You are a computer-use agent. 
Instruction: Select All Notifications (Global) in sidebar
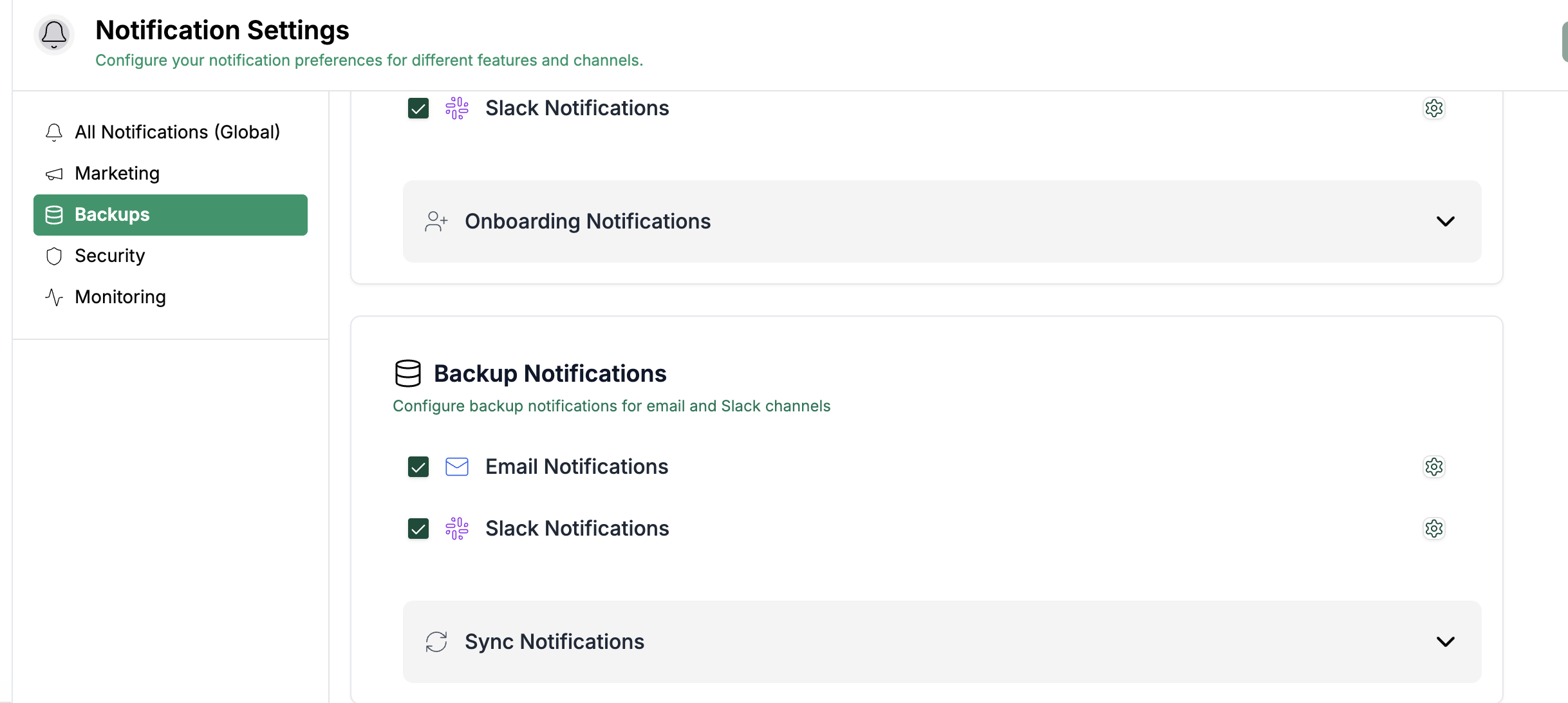[177, 132]
